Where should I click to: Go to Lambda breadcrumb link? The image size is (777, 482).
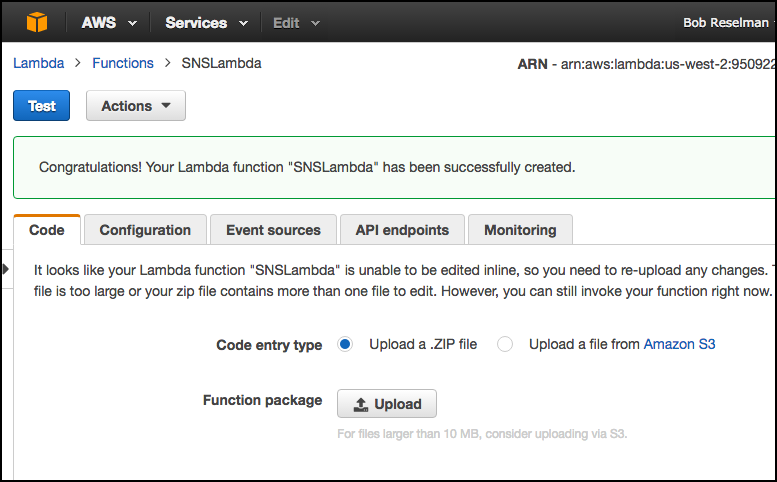coord(38,63)
